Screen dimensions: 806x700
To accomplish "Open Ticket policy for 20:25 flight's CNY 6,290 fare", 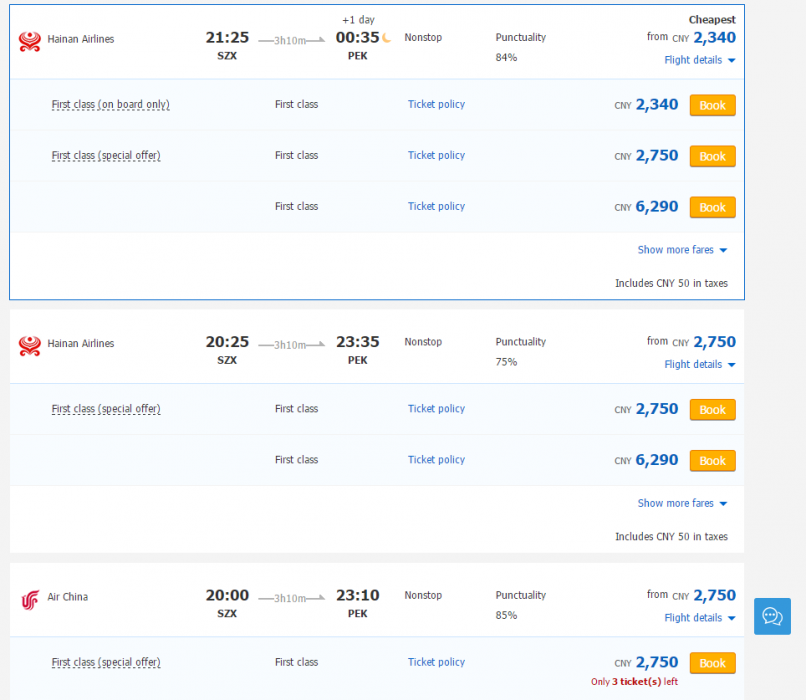I will coord(436,460).
